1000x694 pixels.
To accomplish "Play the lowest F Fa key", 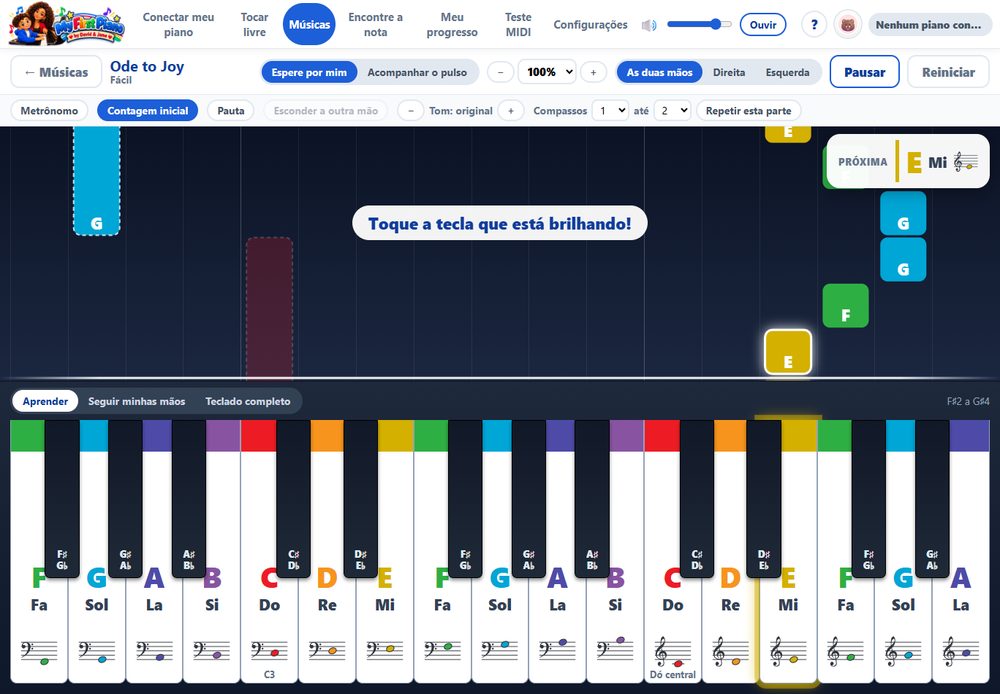I will pos(38,625).
